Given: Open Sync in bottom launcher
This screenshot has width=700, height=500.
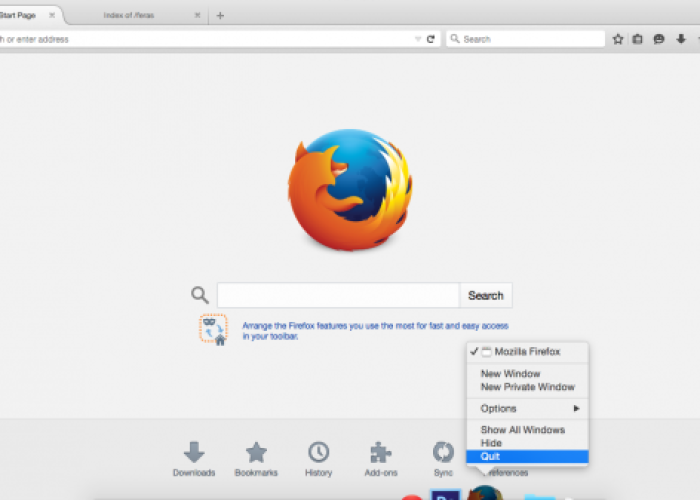Looking at the screenshot, I should click(443, 459).
